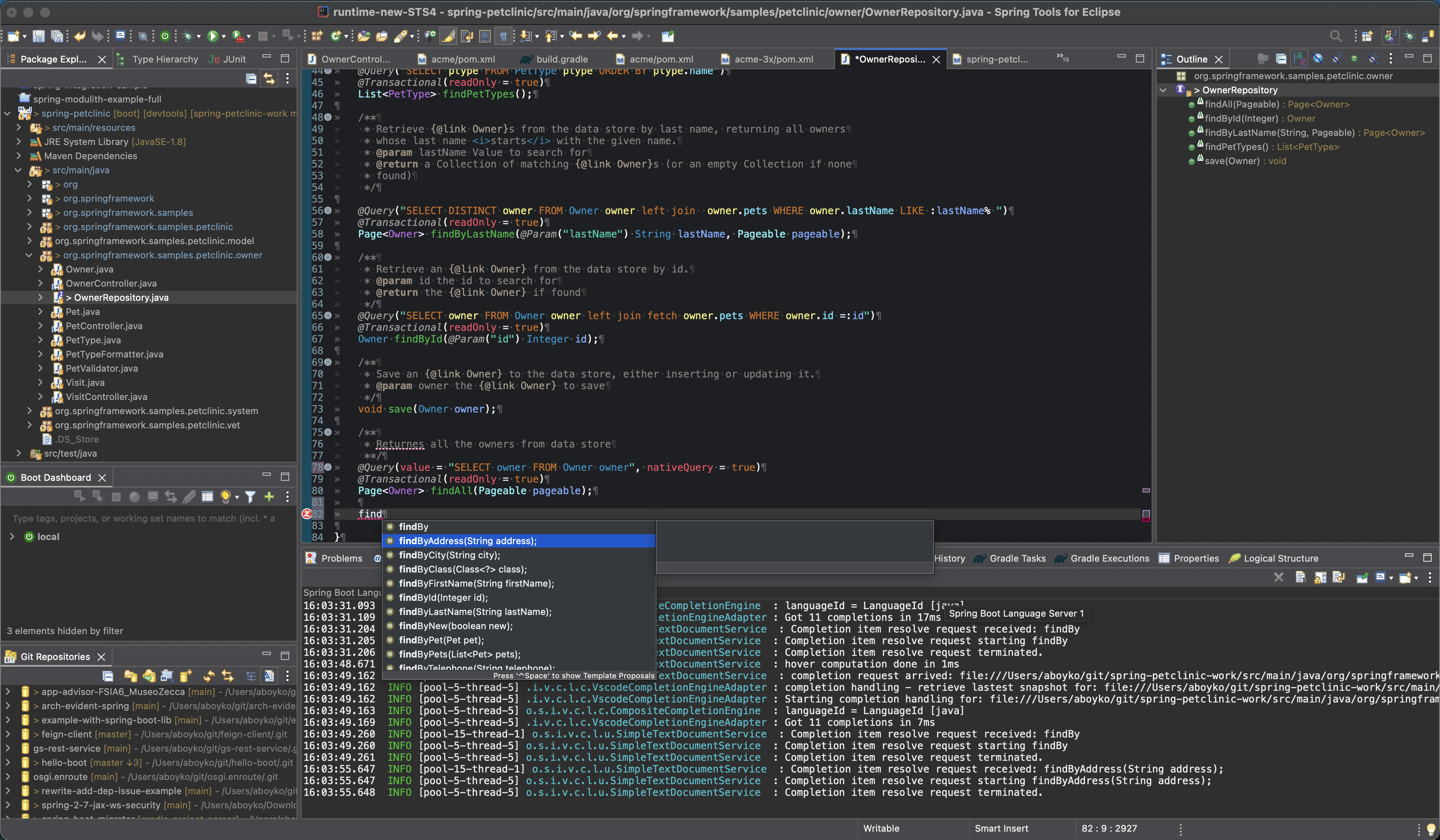
Task: Expand the src/main/resources folder
Action: tap(18, 127)
